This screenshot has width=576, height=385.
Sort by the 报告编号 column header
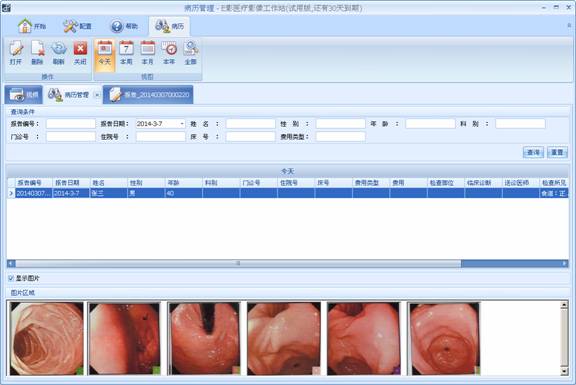point(34,183)
